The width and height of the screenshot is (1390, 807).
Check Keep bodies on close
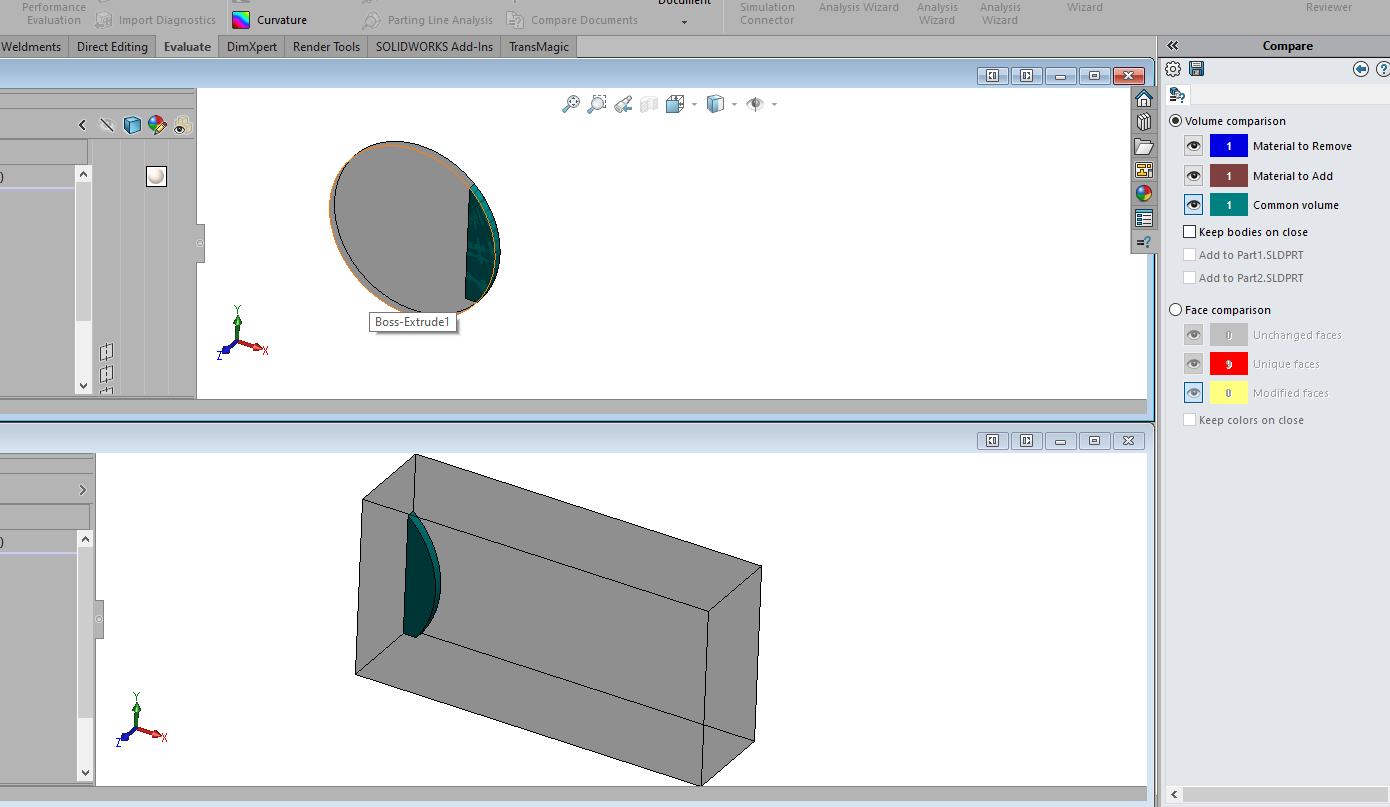tap(1190, 232)
